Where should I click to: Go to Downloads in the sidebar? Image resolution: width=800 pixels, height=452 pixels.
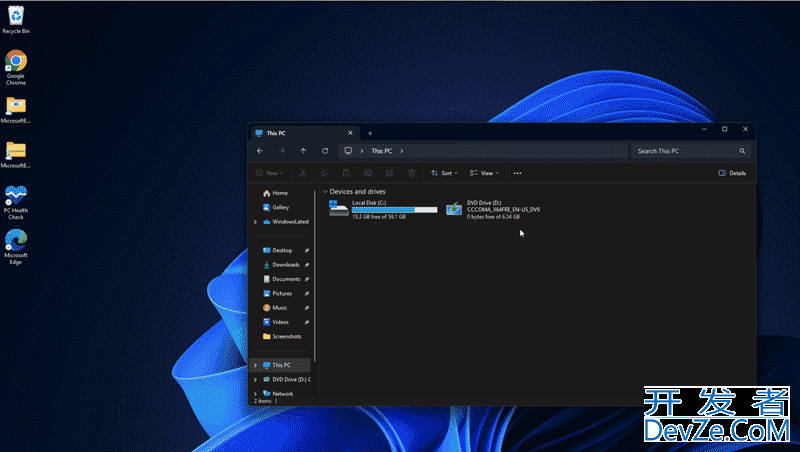(285, 265)
